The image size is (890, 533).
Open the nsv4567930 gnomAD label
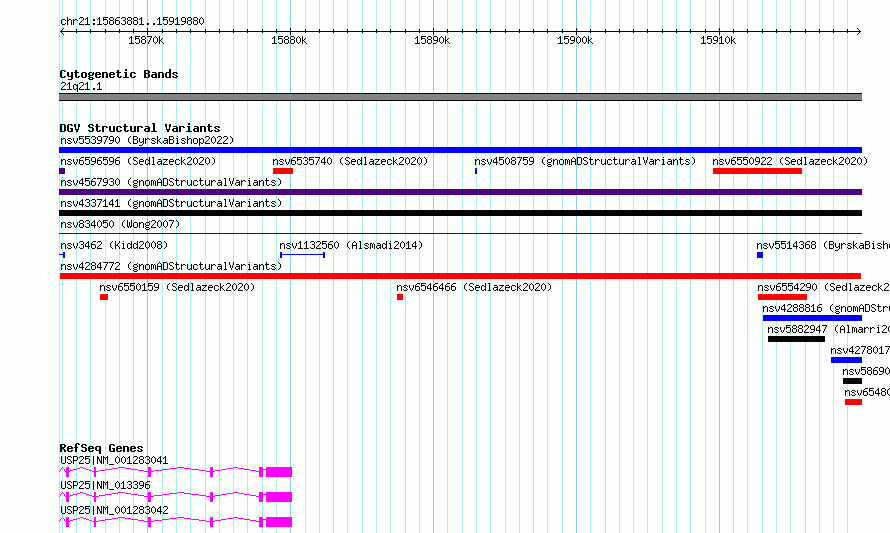[x=171, y=182]
